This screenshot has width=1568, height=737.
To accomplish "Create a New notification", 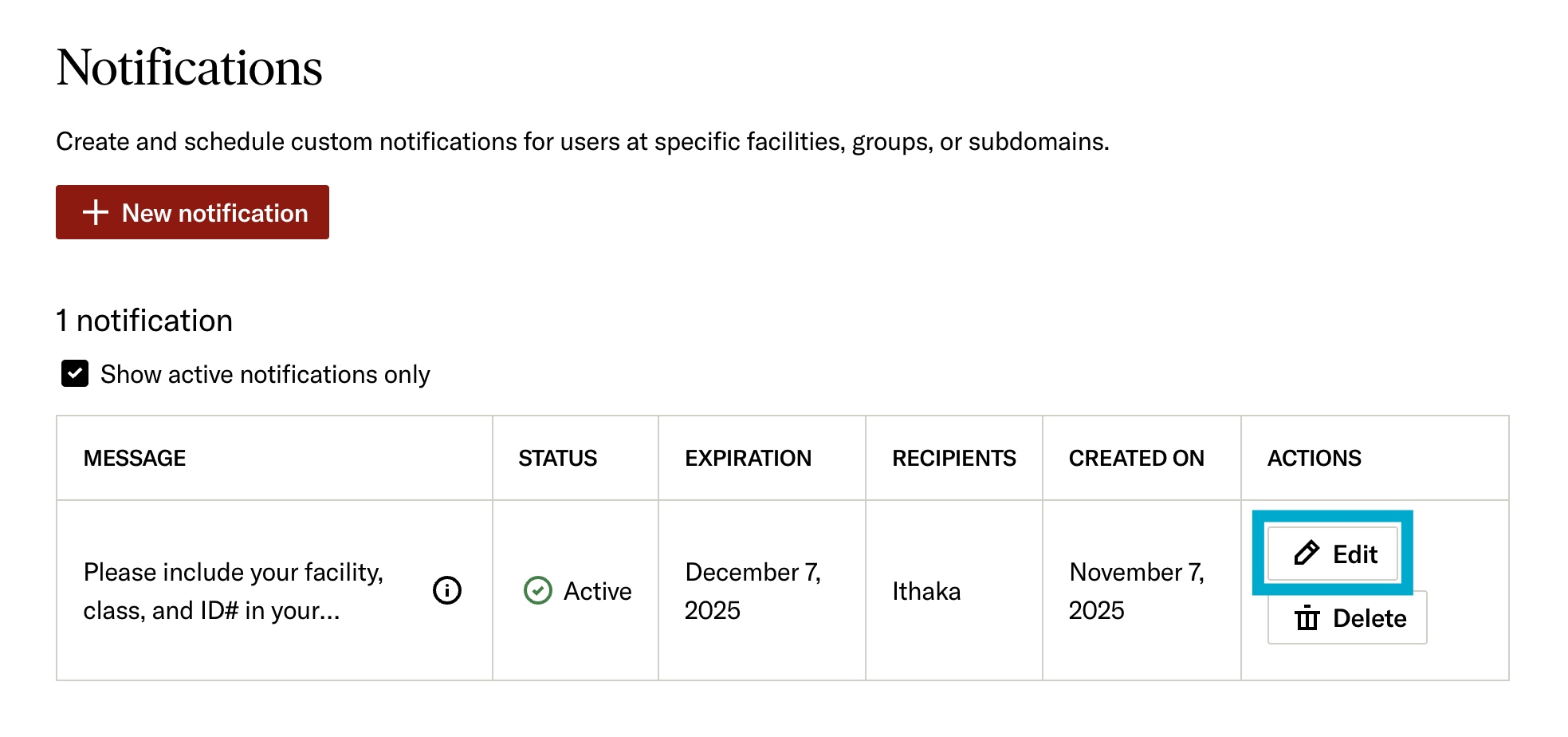I will tap(191, 212).
